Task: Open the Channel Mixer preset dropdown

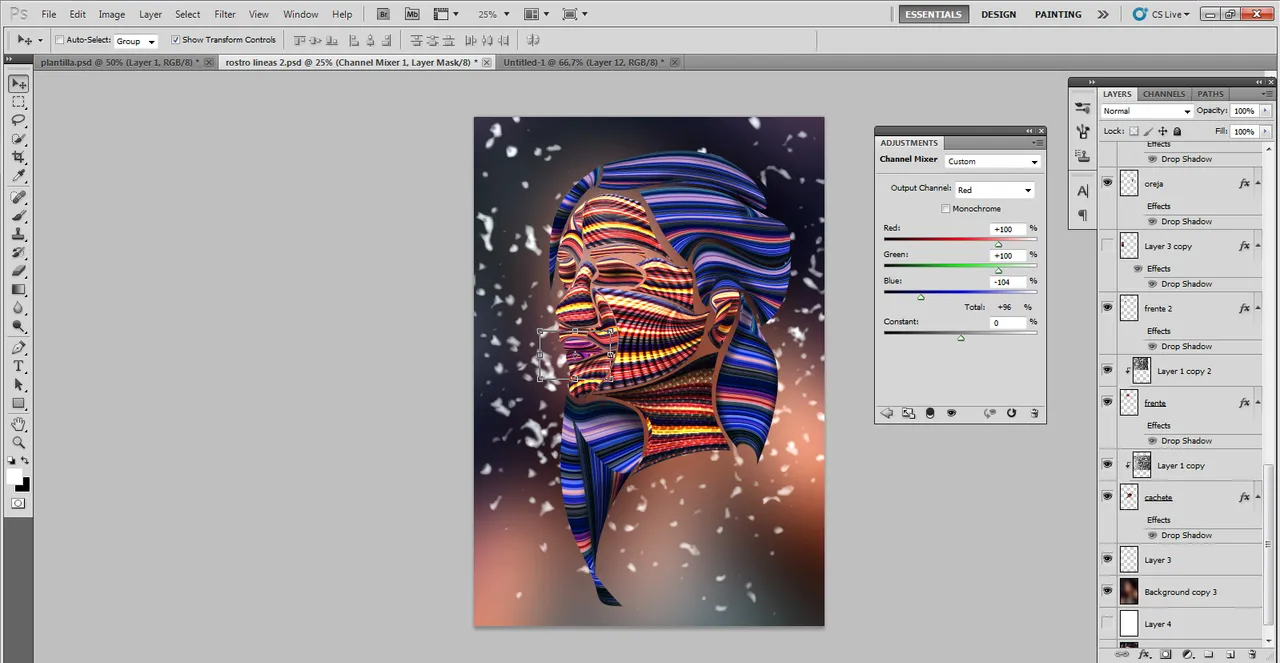Action: [x=993, y=161]
